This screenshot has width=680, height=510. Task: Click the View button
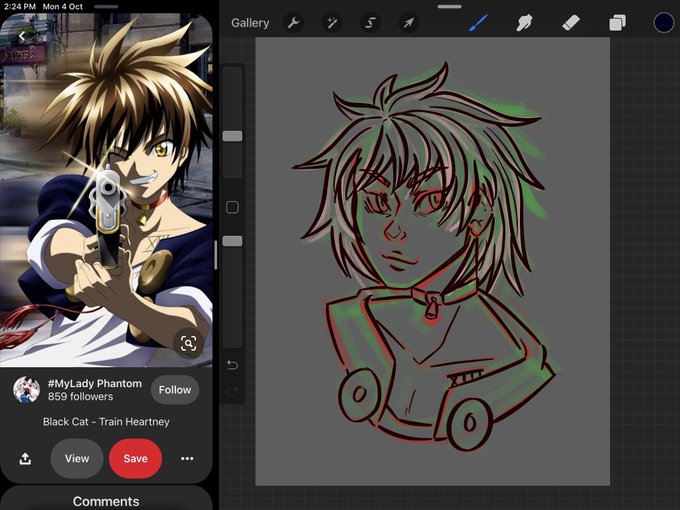pos(77,458)
